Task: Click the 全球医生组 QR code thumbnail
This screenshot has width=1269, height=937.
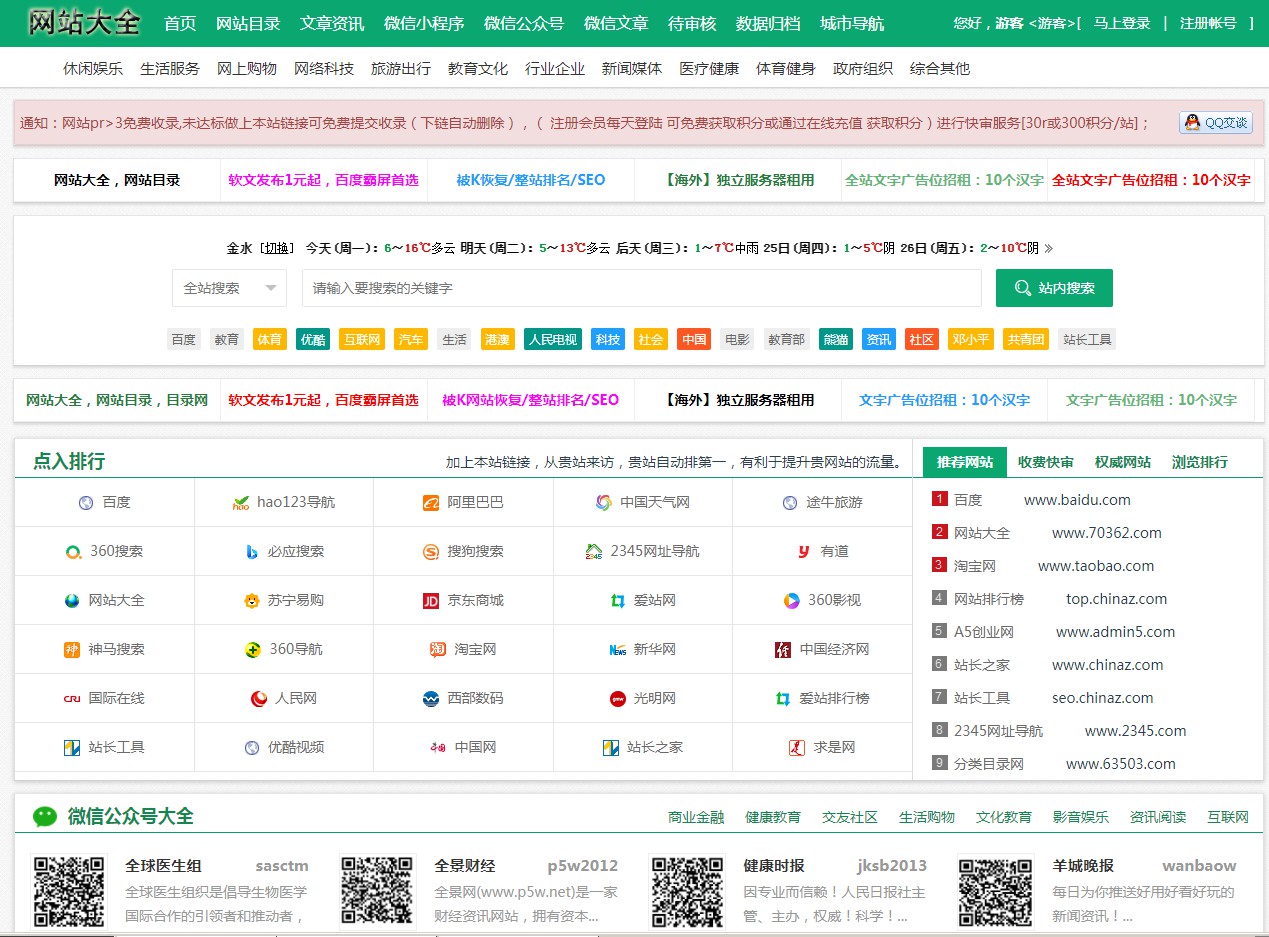Action: coord(69,890)
